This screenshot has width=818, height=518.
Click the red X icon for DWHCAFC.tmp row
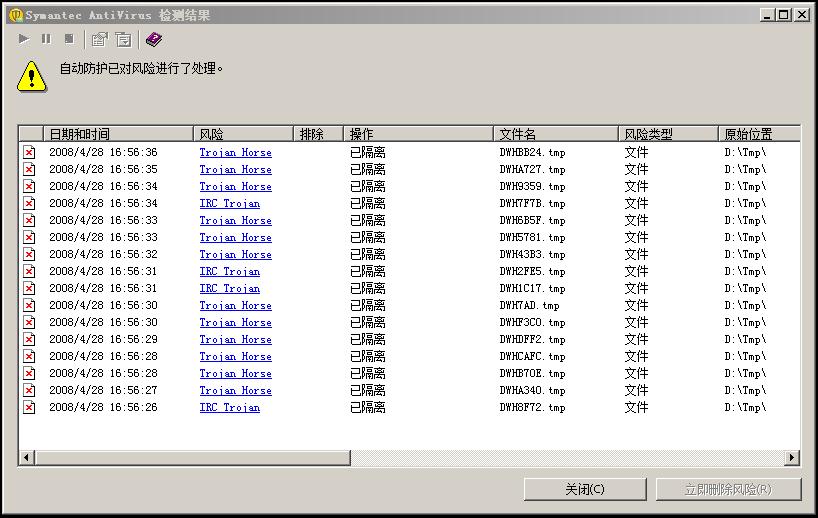29,356
